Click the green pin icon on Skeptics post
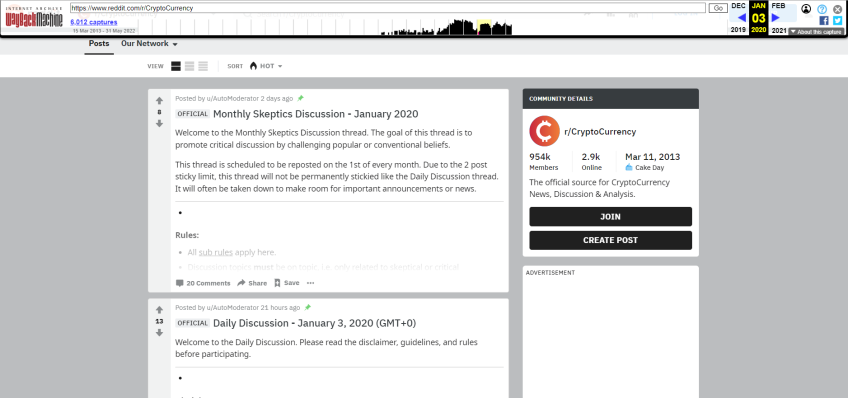Viewport: 848px width, 398px height. coord(301,98)
